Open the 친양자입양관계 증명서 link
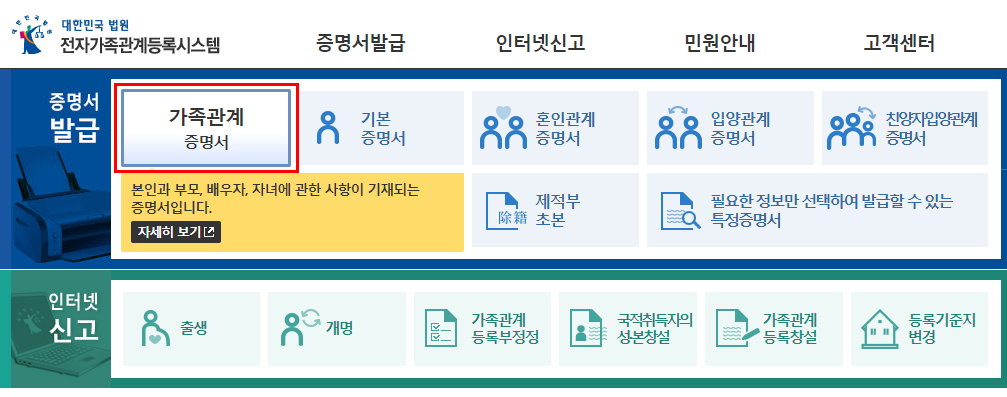The height and width of the screenshot is (397, 1007). tap(931, 128)
